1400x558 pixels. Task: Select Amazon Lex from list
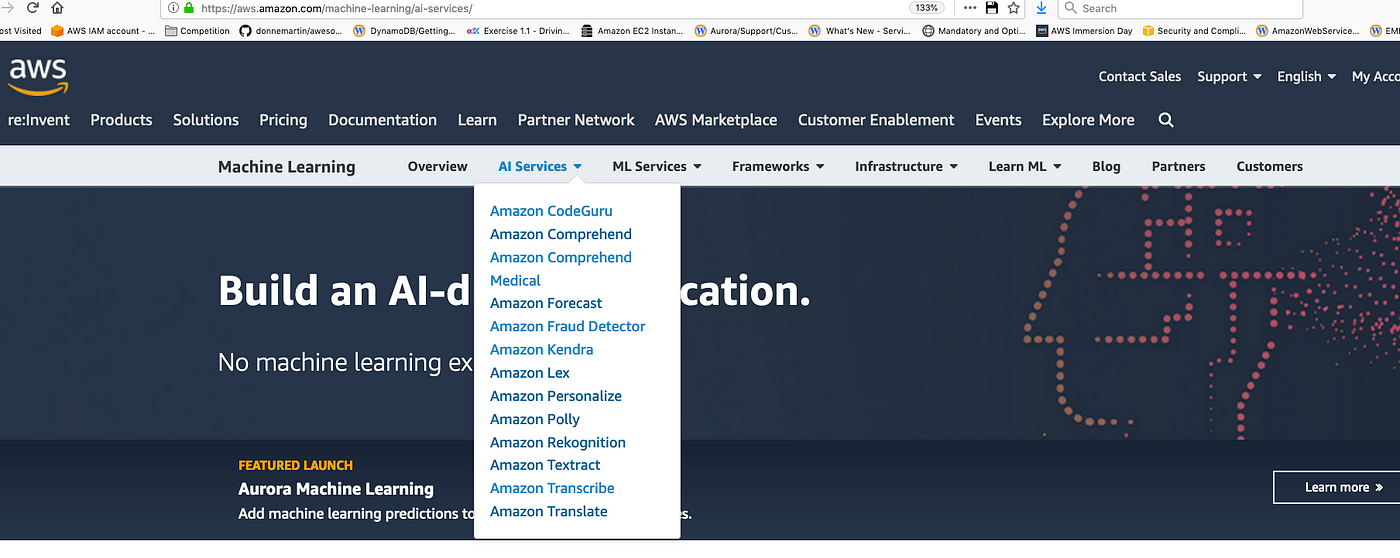click(x=530, y=373)
